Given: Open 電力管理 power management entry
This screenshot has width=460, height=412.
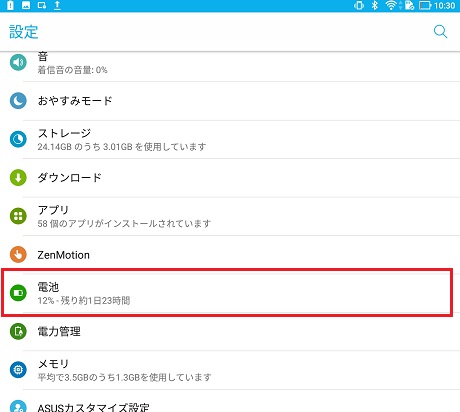Looking at the screenshot, I should point(230,331).
